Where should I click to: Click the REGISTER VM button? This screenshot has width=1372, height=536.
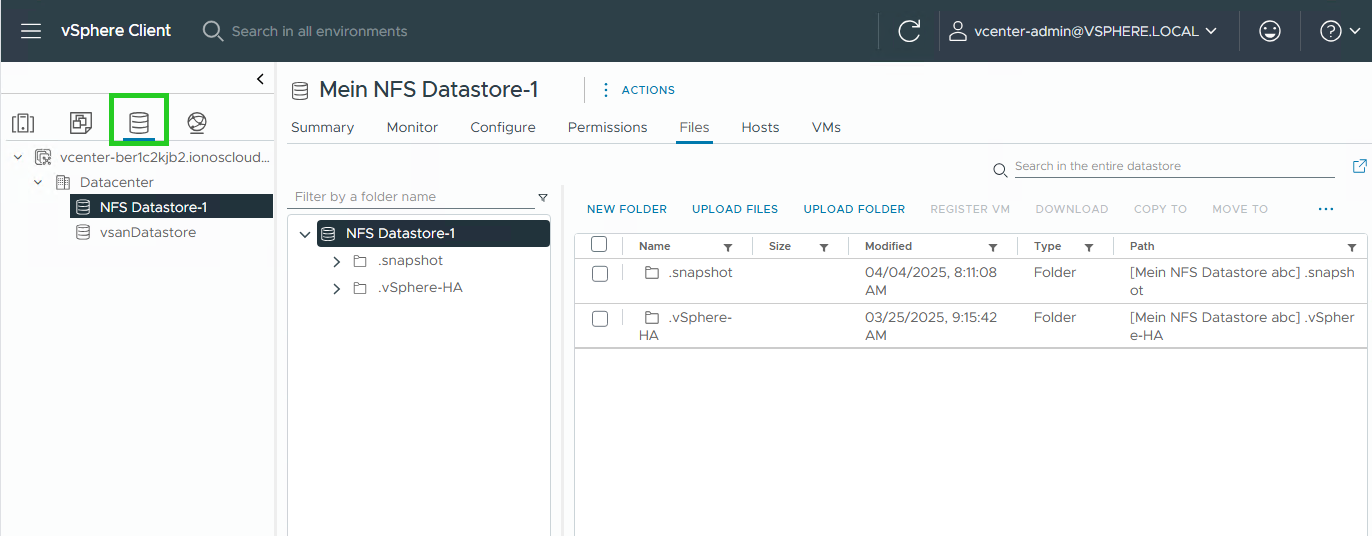pos(970,209)
